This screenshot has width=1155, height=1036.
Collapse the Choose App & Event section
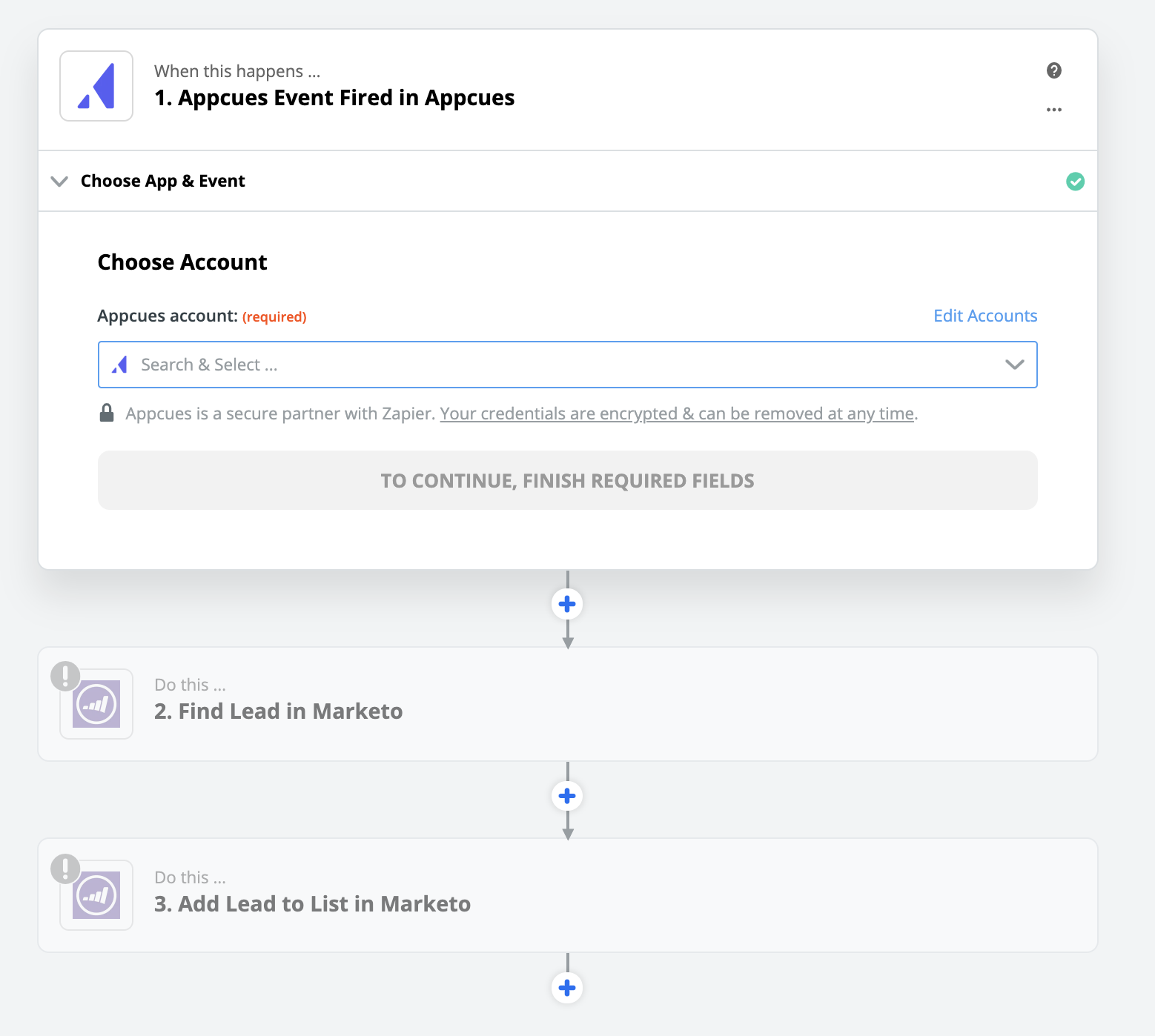pos(59,181)
